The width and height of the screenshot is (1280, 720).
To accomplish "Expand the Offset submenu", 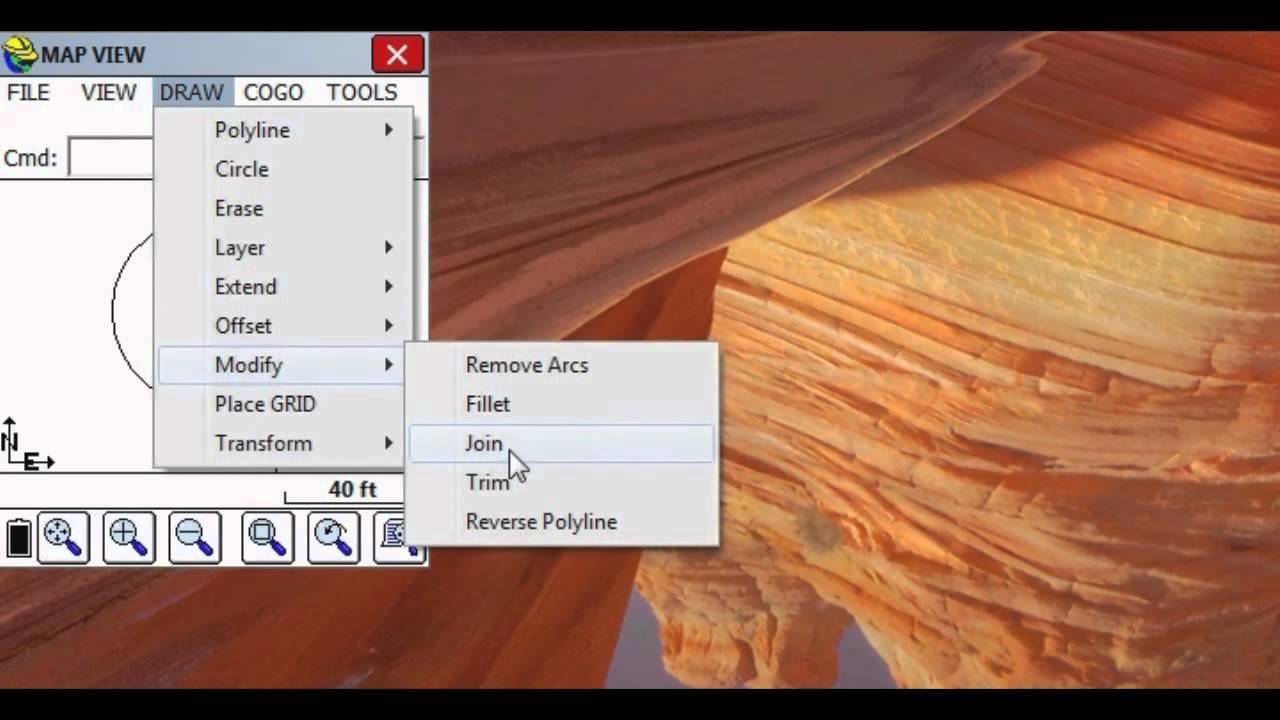I will click(x=283, y=325).
